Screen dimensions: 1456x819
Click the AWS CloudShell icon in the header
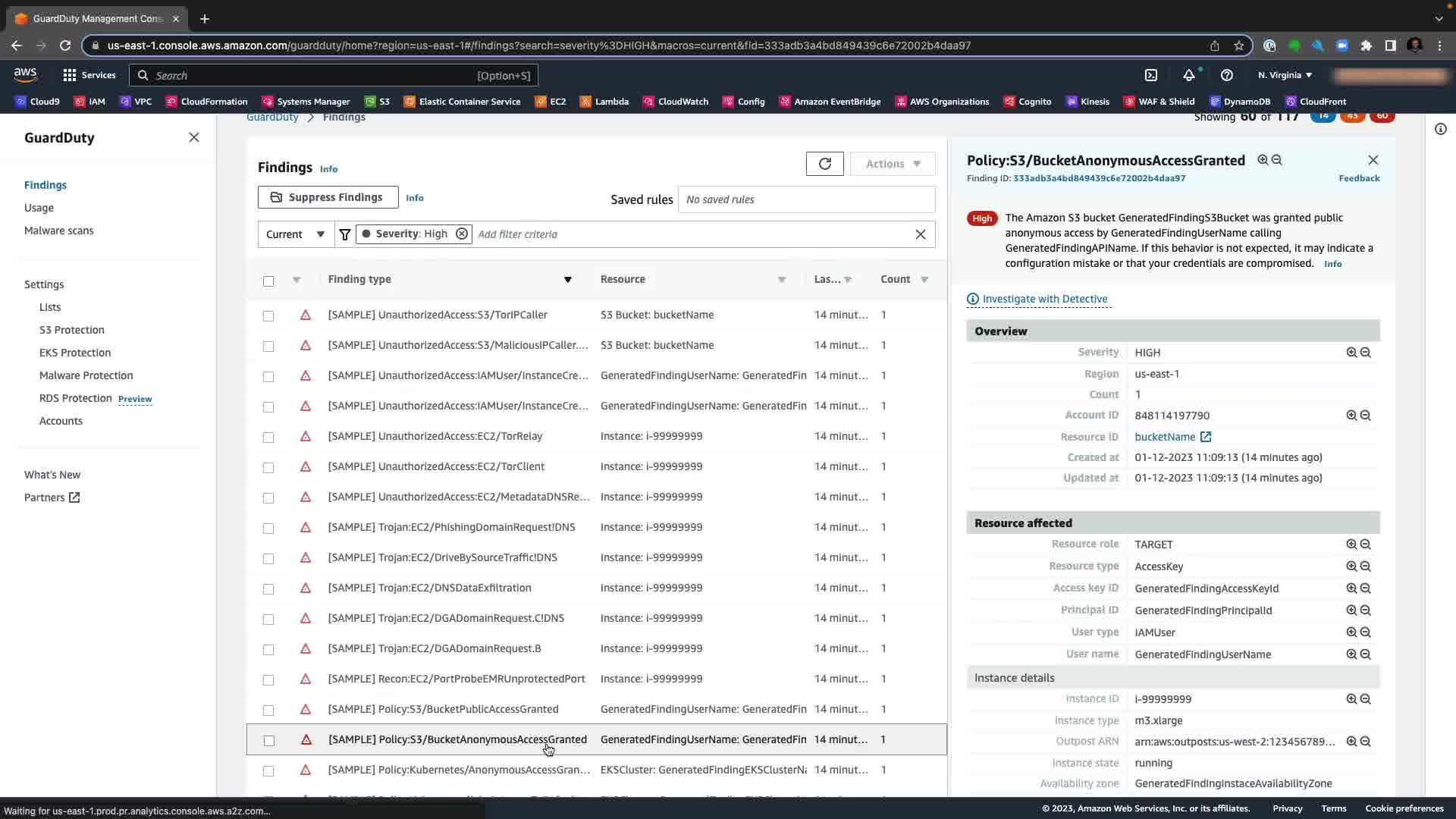[x=1151, y=75]
